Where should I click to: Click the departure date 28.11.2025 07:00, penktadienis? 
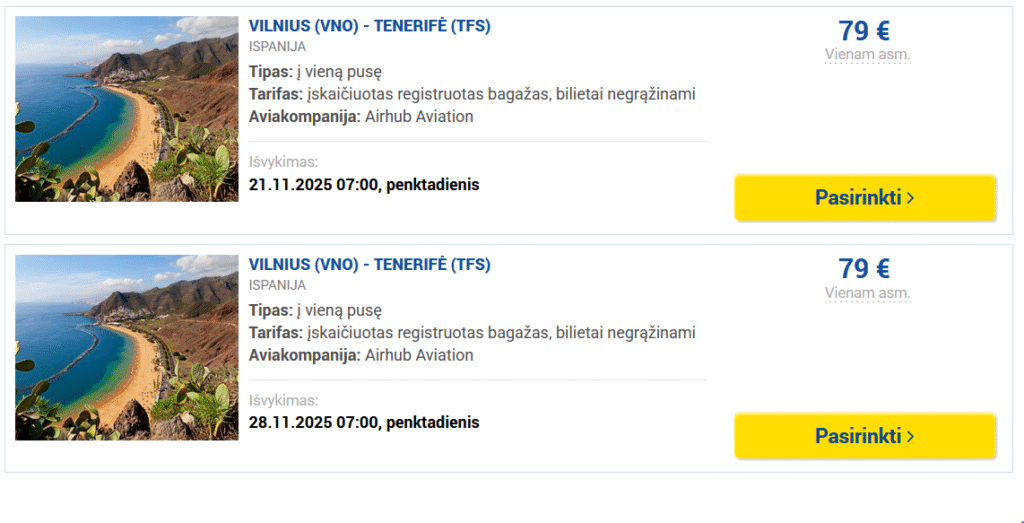pyautogui.click(x=364, y=422)
